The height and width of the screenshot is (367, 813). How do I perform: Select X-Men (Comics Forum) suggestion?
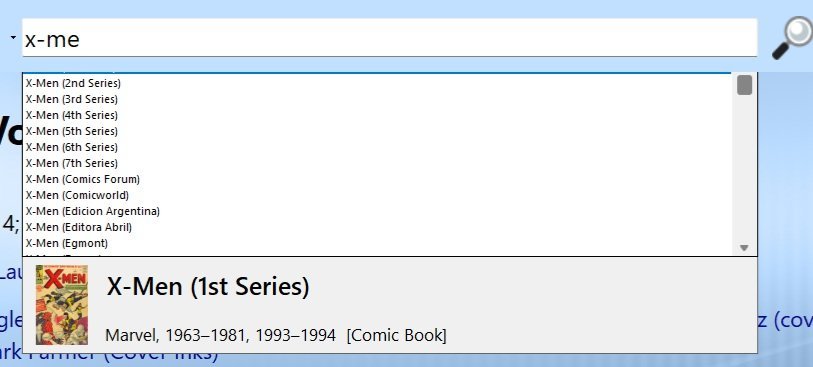(x=377, y=179)
